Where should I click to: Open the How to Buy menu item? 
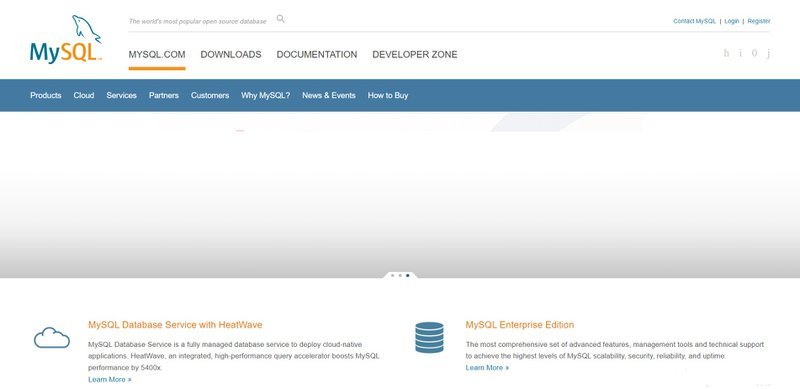[x=388, y=95]
